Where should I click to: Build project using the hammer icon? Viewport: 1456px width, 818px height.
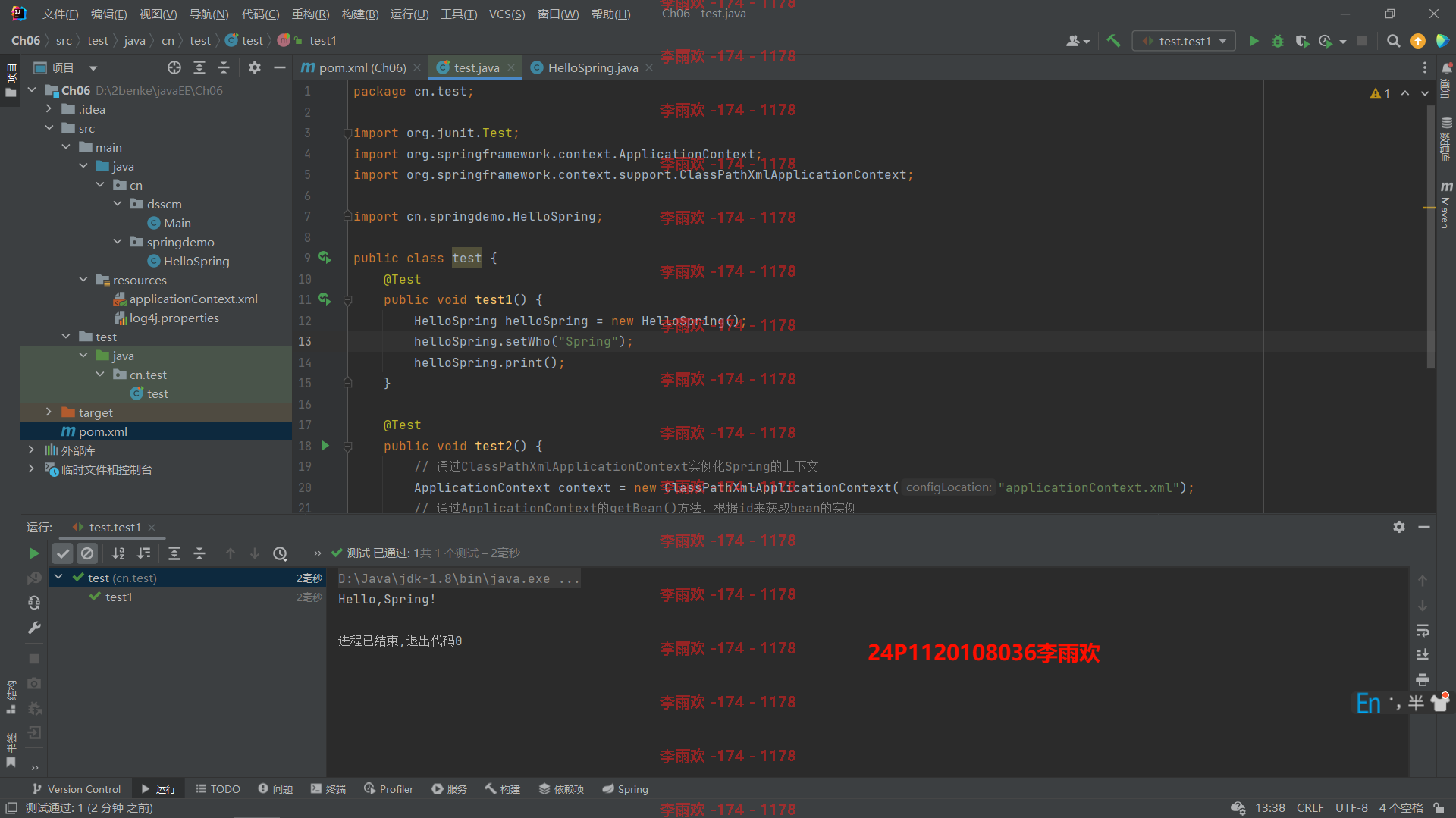click(x=1113, y=41)
